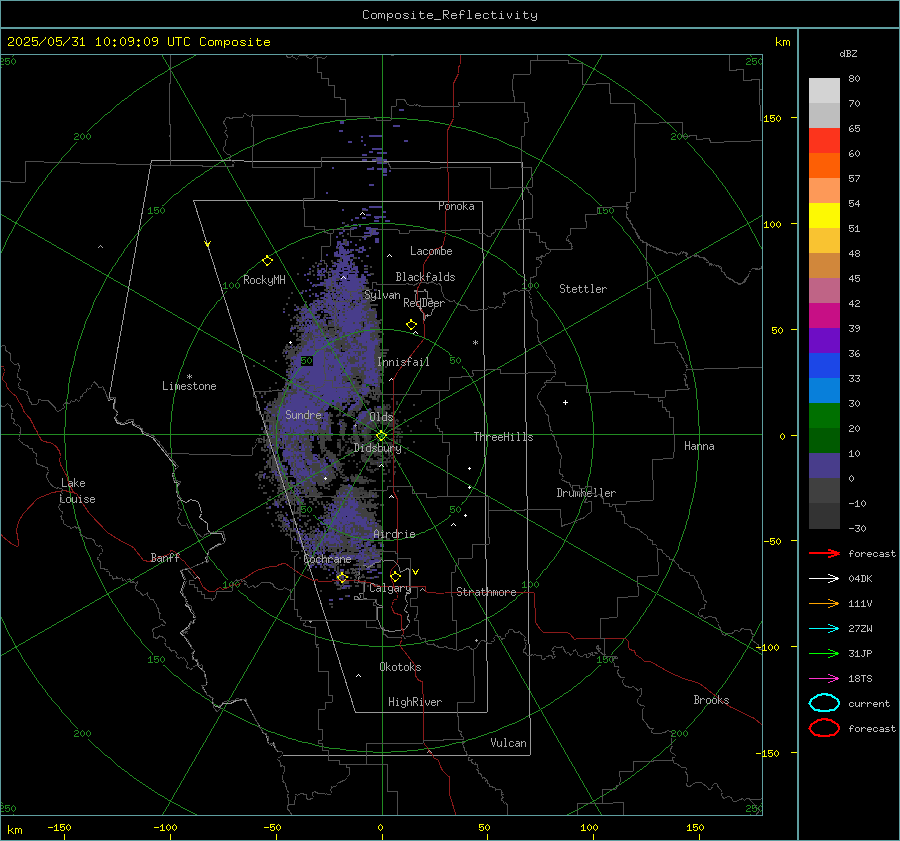Click the Strathmore label
This screenshot has height=841, width=900.
coord(486,592)
